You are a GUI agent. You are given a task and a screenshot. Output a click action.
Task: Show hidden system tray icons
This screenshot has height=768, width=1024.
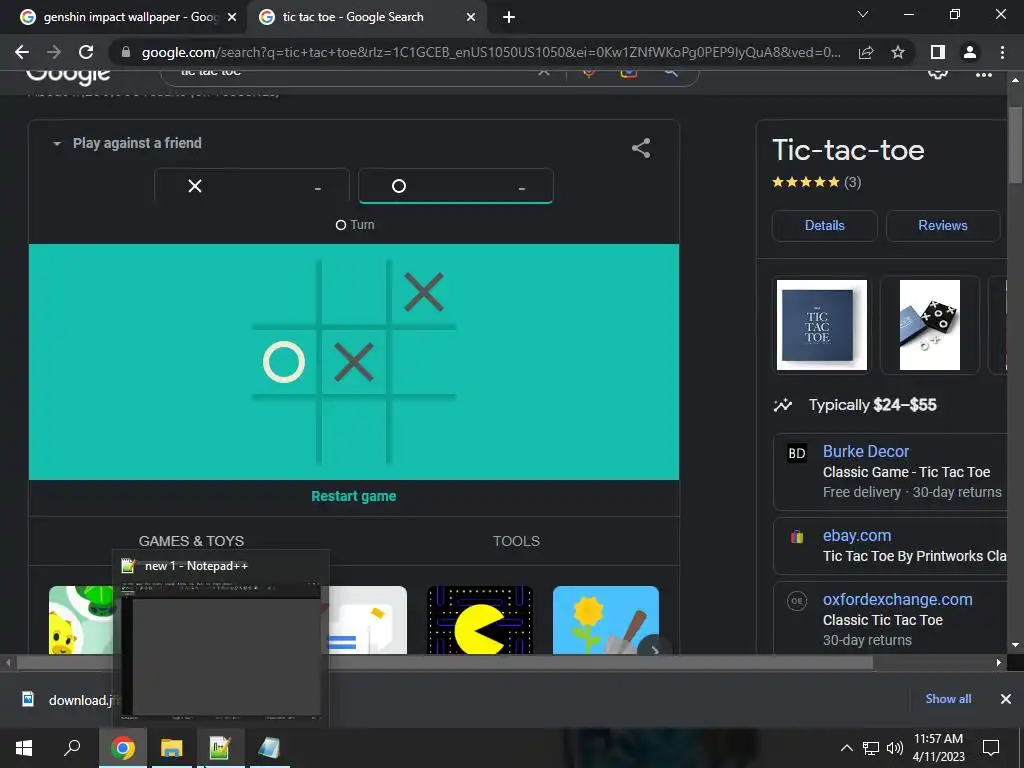coord(846,748)
